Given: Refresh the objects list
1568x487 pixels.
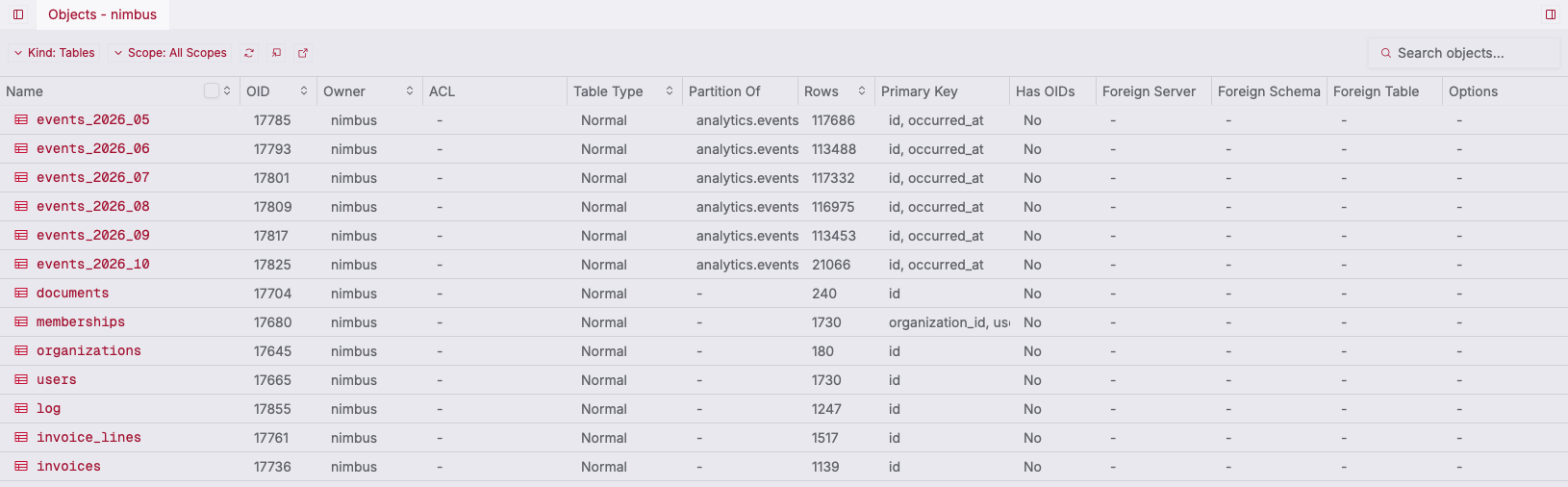Looking at the screenshot, I should point(249,53).
